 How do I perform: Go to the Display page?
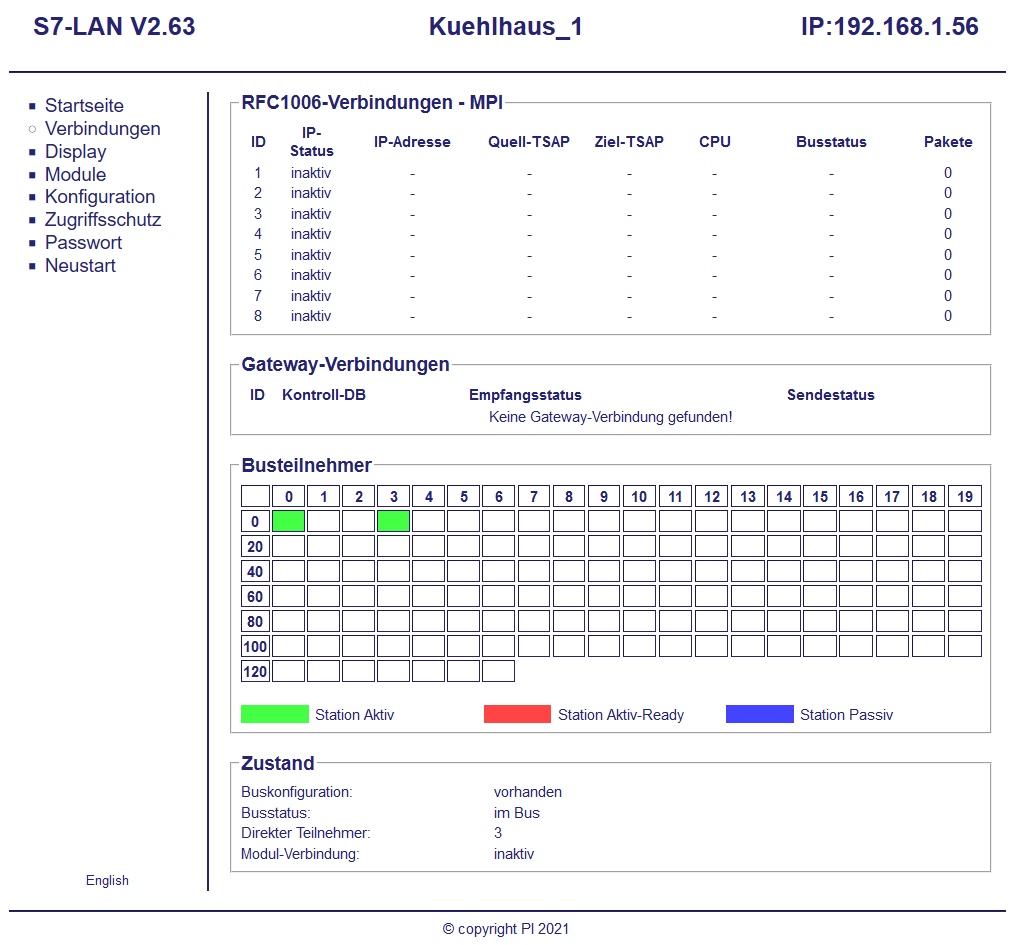tap(75, 152)
